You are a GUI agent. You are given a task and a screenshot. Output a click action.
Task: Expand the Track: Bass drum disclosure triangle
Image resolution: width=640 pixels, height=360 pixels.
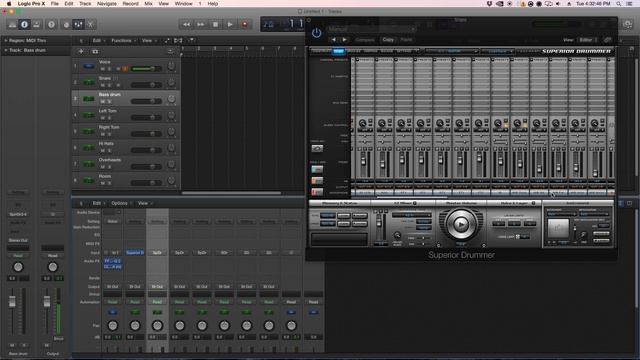(x=6, y=50)
